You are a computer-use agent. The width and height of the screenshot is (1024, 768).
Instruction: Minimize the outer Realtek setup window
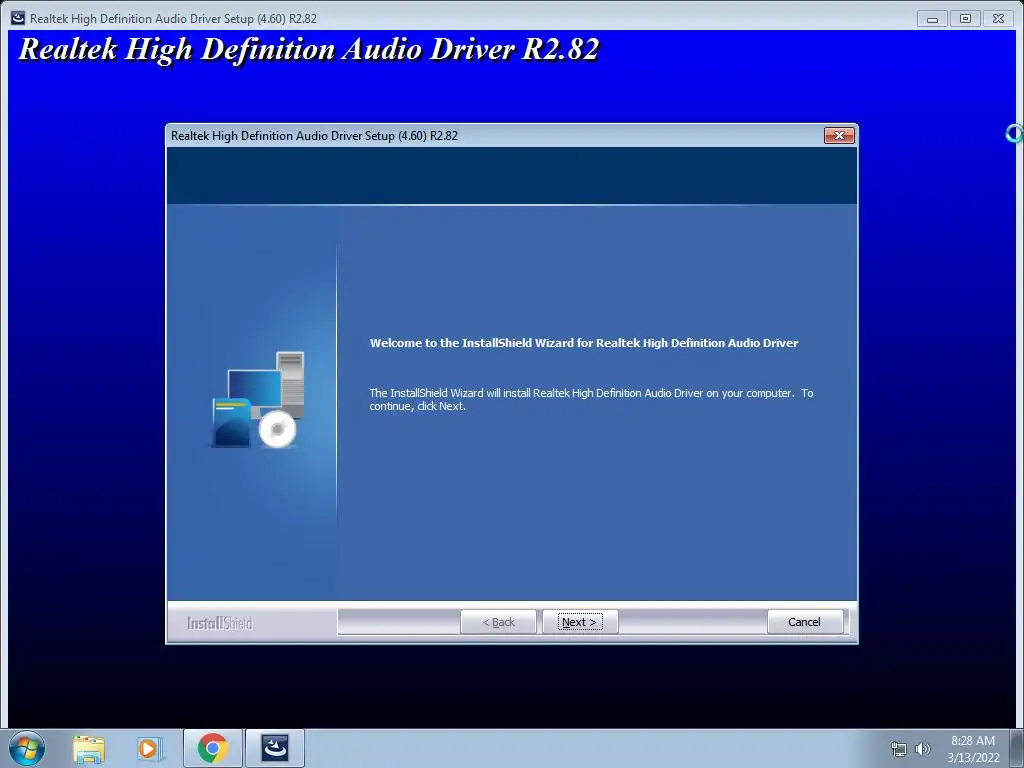point(932,19)
